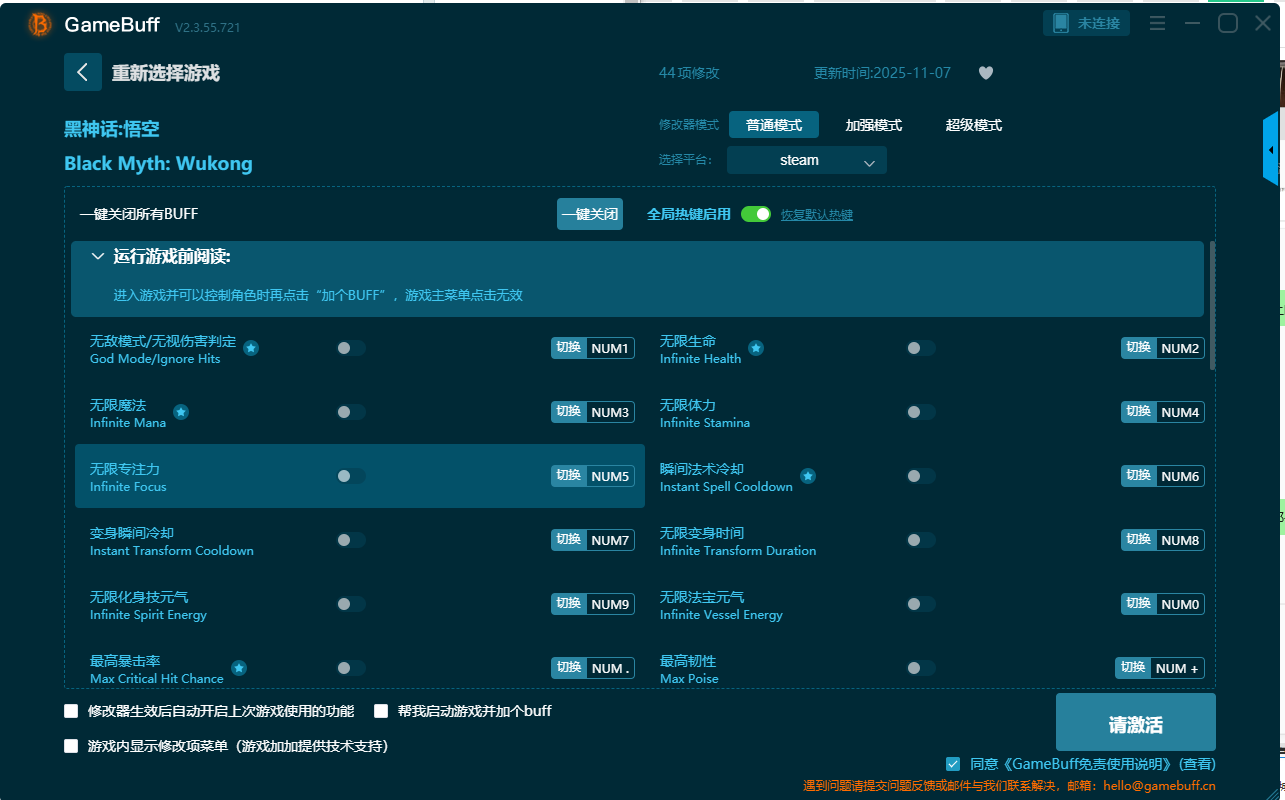Open the hamburger menu icon in title bar
This screenshot has width=1285, height=800.
[1157, 23]
